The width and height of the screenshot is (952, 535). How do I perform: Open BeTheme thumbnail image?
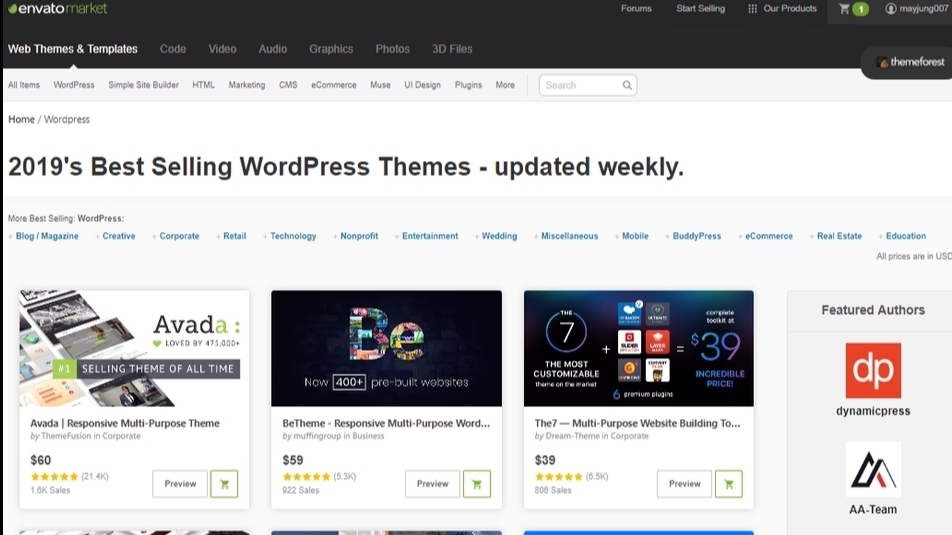pos(386,348)
